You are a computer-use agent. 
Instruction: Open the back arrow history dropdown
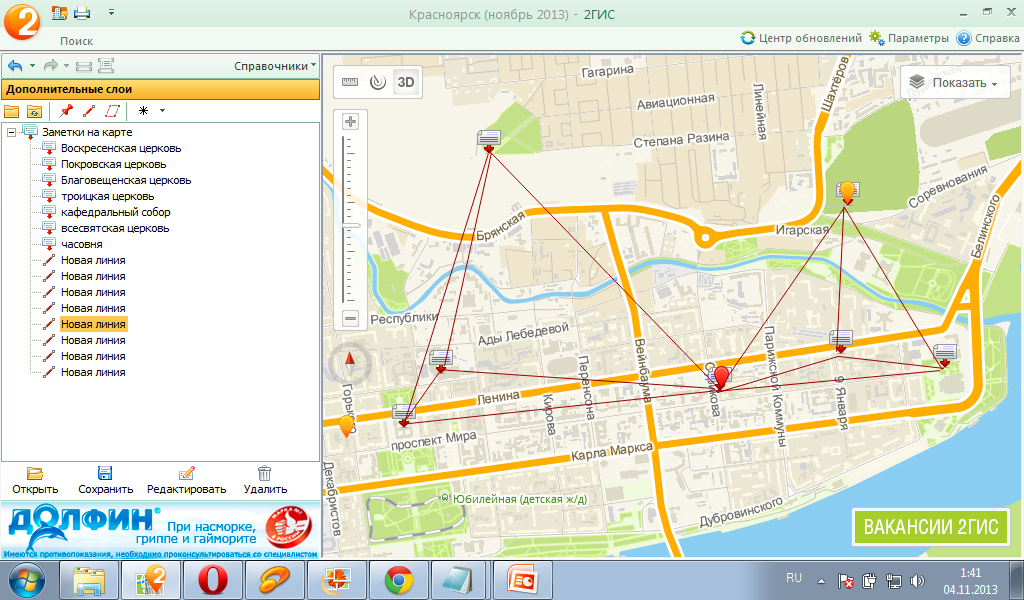[x=32, y=65]
